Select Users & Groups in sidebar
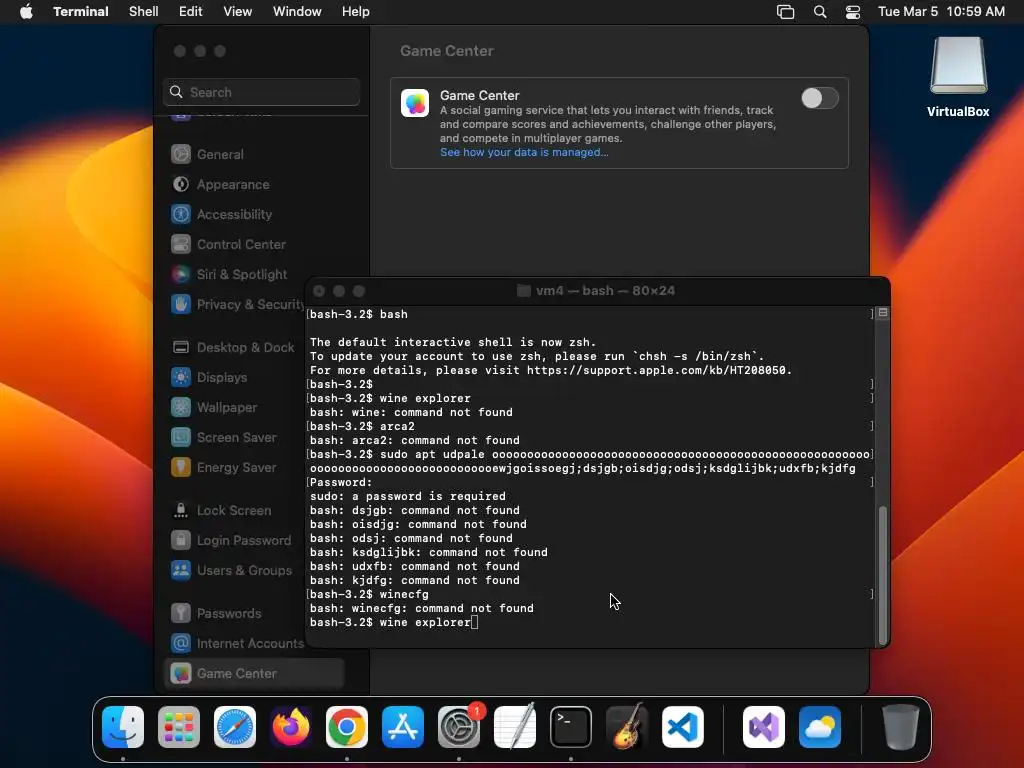This screenshot has height=768, width=1024. click(x=235, y=571)
